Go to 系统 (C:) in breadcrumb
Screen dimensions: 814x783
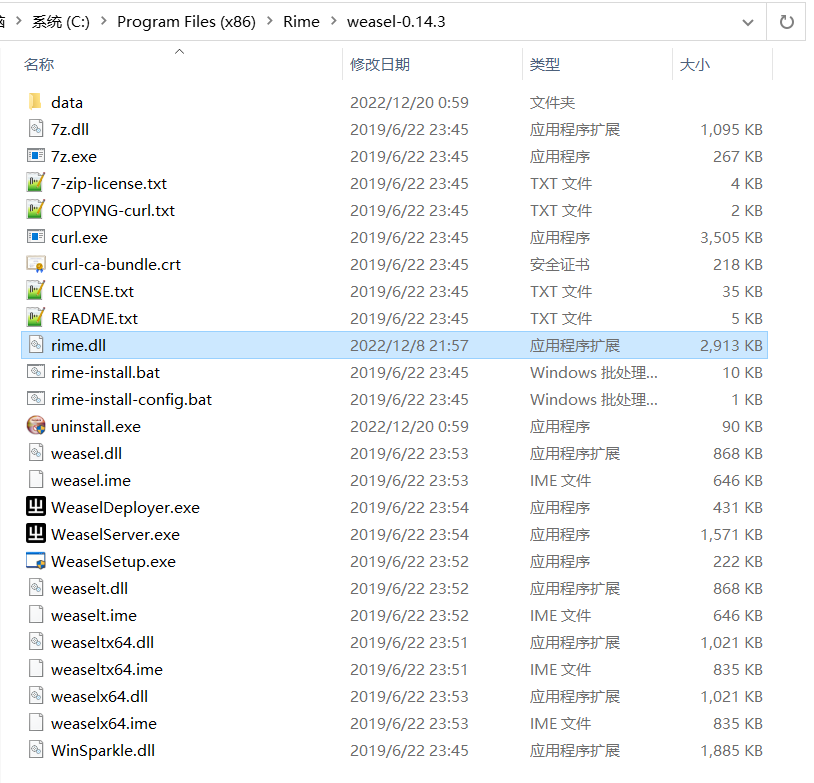coord(61,22)
